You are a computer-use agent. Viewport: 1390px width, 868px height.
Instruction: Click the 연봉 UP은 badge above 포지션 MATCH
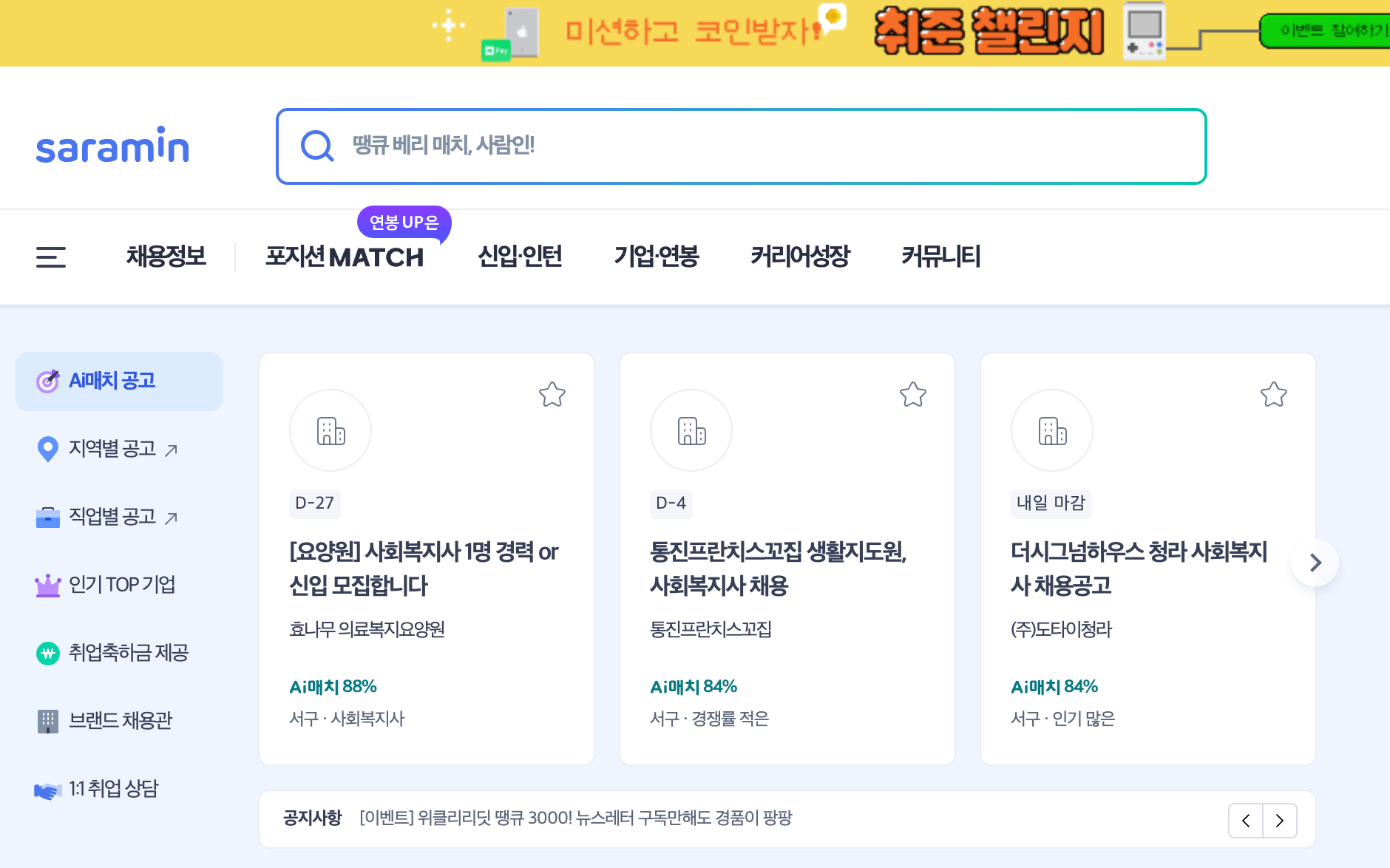tap(404, 221)
